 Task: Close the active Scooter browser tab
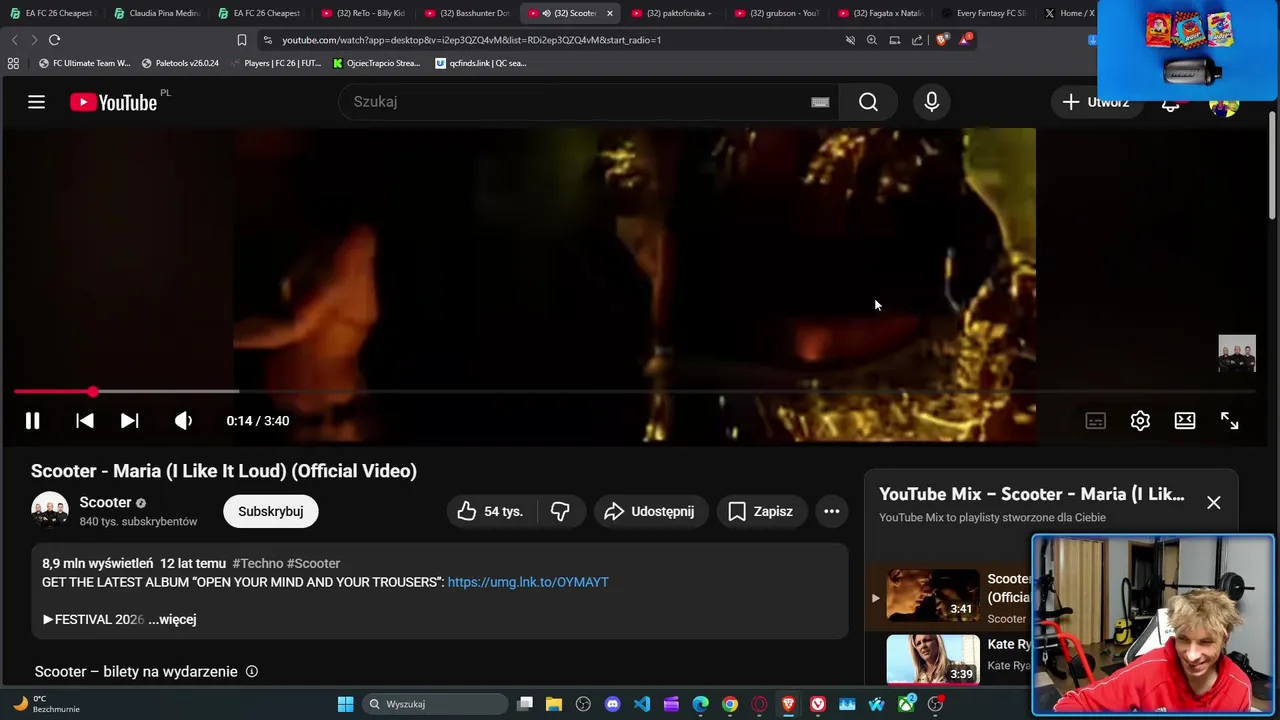610,13
